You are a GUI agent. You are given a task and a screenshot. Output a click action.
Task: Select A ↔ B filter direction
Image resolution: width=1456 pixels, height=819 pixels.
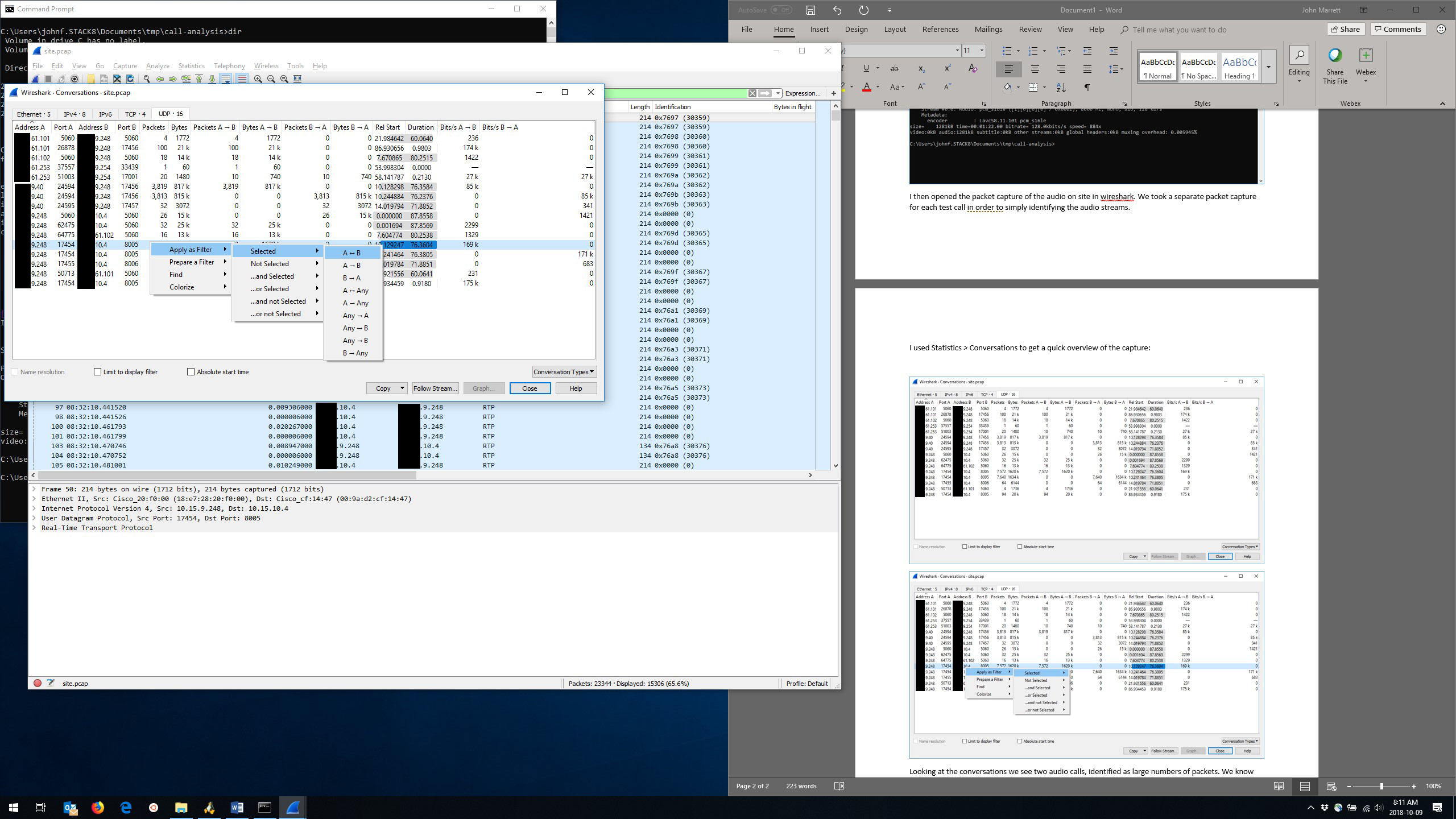tap(352, 253)
